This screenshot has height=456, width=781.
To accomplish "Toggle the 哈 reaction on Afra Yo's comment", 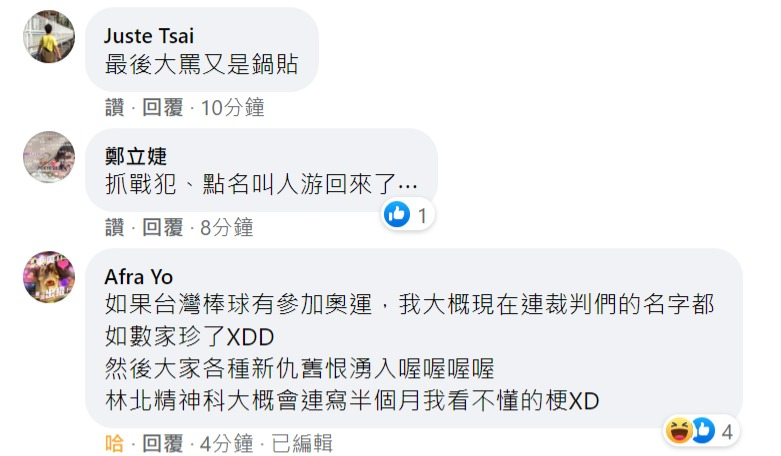I will pos(115,443).
